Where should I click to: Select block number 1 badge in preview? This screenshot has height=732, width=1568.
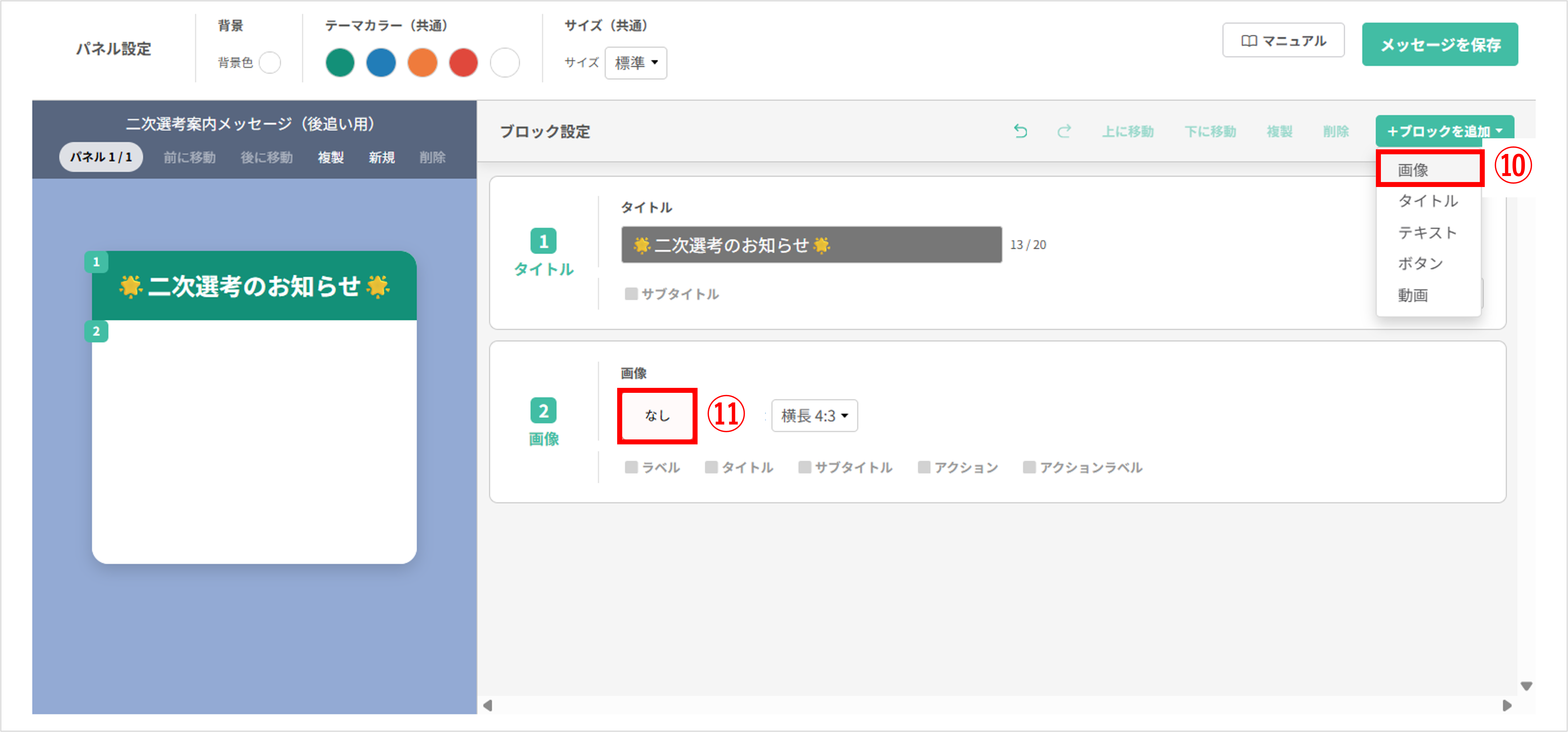96,262
